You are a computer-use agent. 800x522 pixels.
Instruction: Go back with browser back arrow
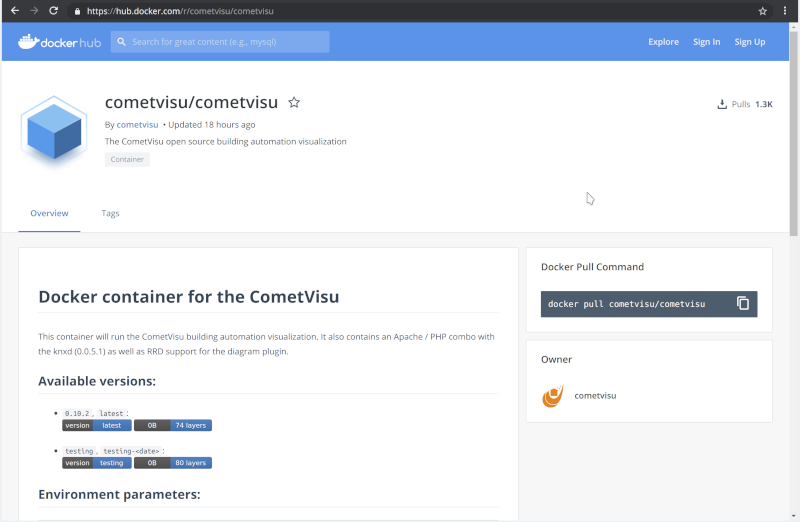click(15, 11)
